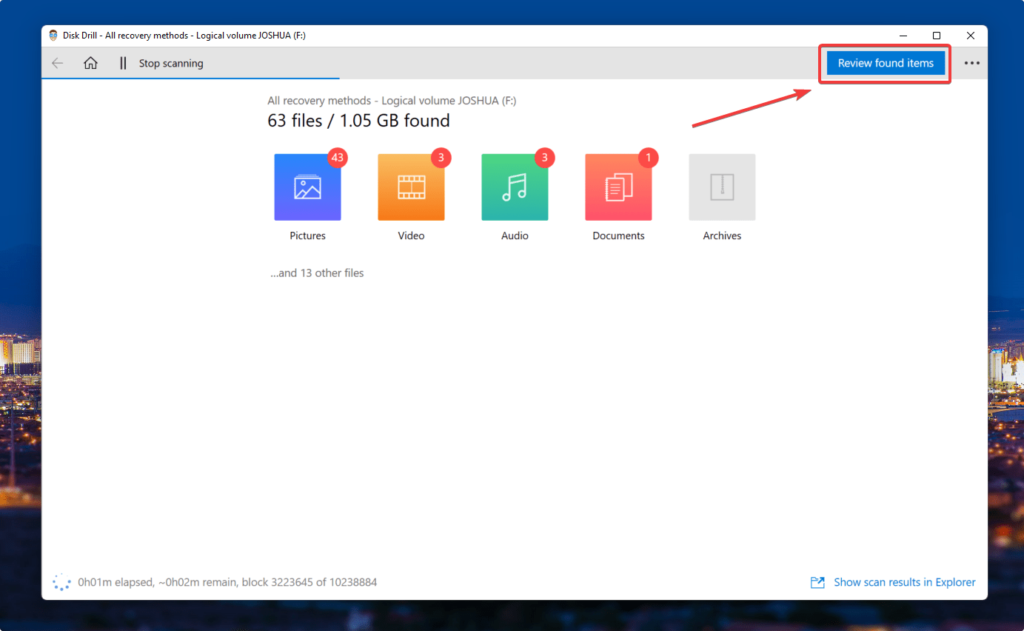Return to Disk Drill home screen

click(90, 62)
